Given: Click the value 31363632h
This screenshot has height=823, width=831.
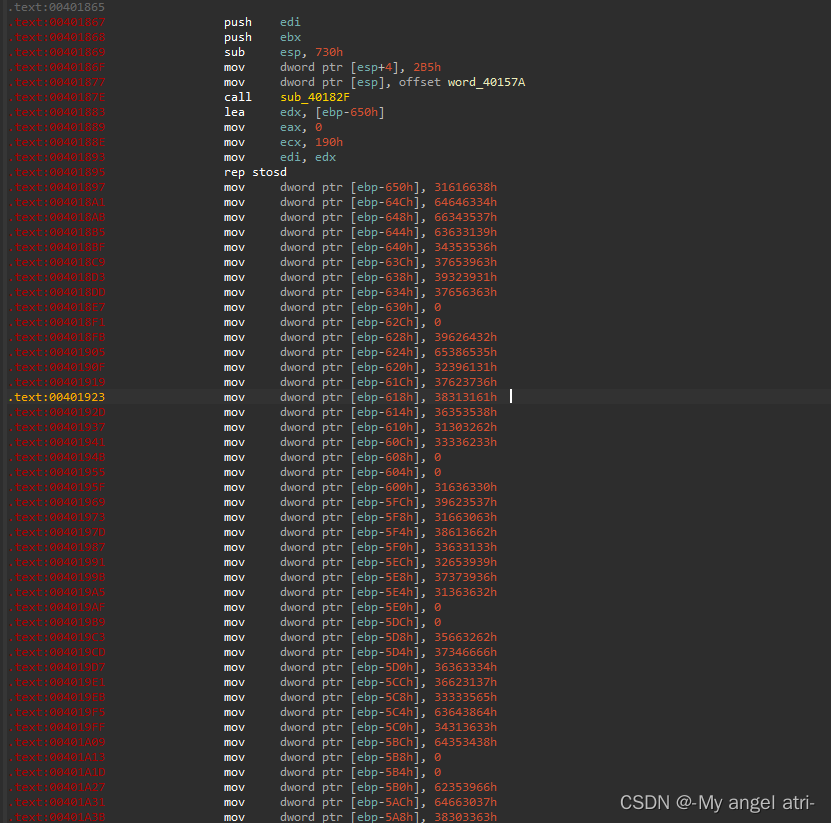Looking at the screenshot, I should coord(466,592).
